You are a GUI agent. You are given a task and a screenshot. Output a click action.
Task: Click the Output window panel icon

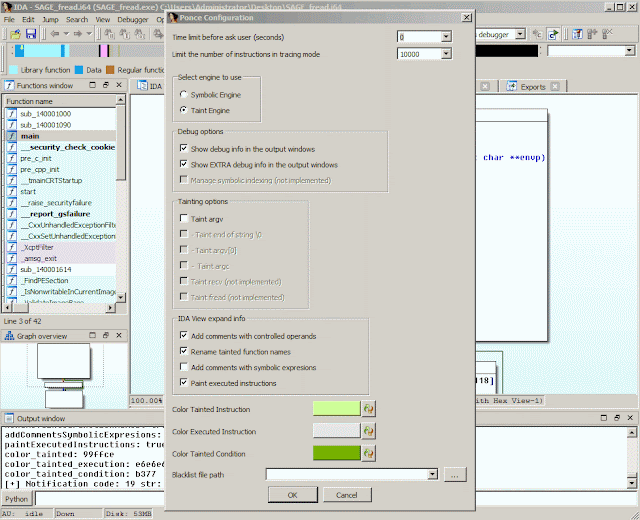[9, 418]
